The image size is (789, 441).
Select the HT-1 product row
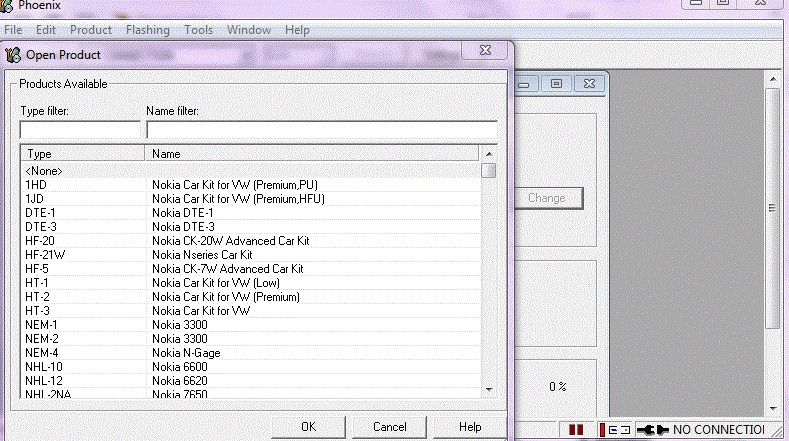click(251, 283)
